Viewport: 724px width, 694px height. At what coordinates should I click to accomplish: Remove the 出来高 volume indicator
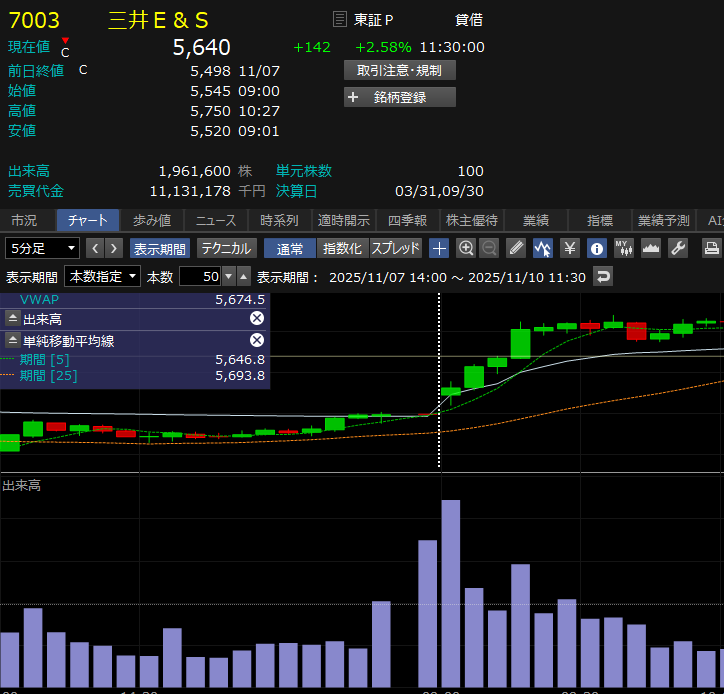pyautogui.click(x=256, y=318)
